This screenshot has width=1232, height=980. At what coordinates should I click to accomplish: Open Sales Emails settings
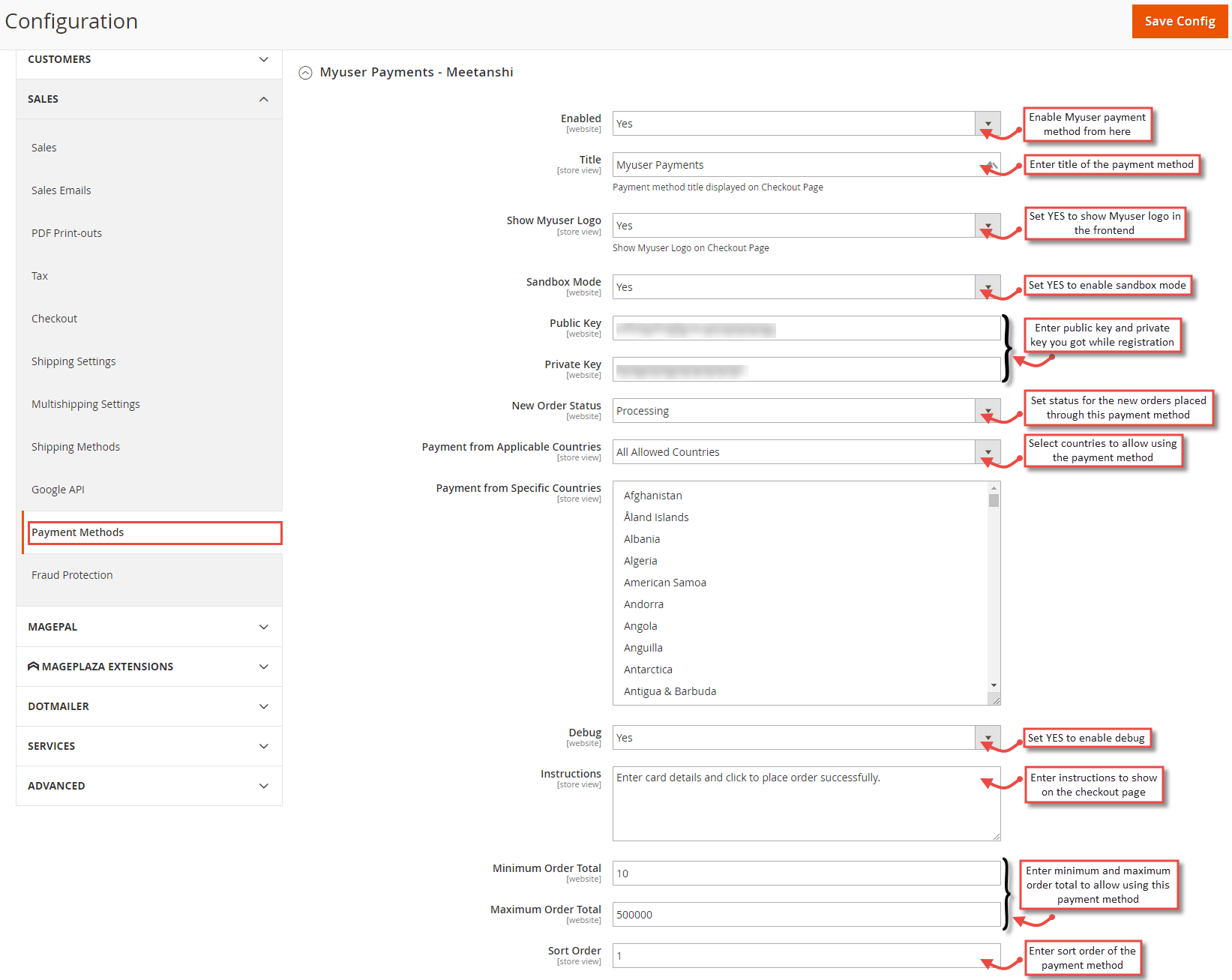61,190
